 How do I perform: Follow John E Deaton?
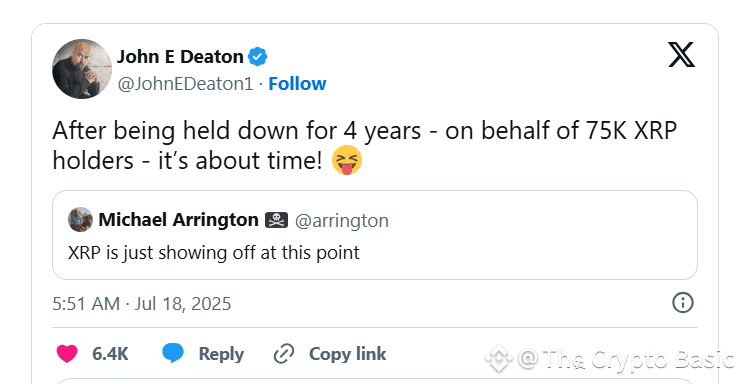(297, 84)
